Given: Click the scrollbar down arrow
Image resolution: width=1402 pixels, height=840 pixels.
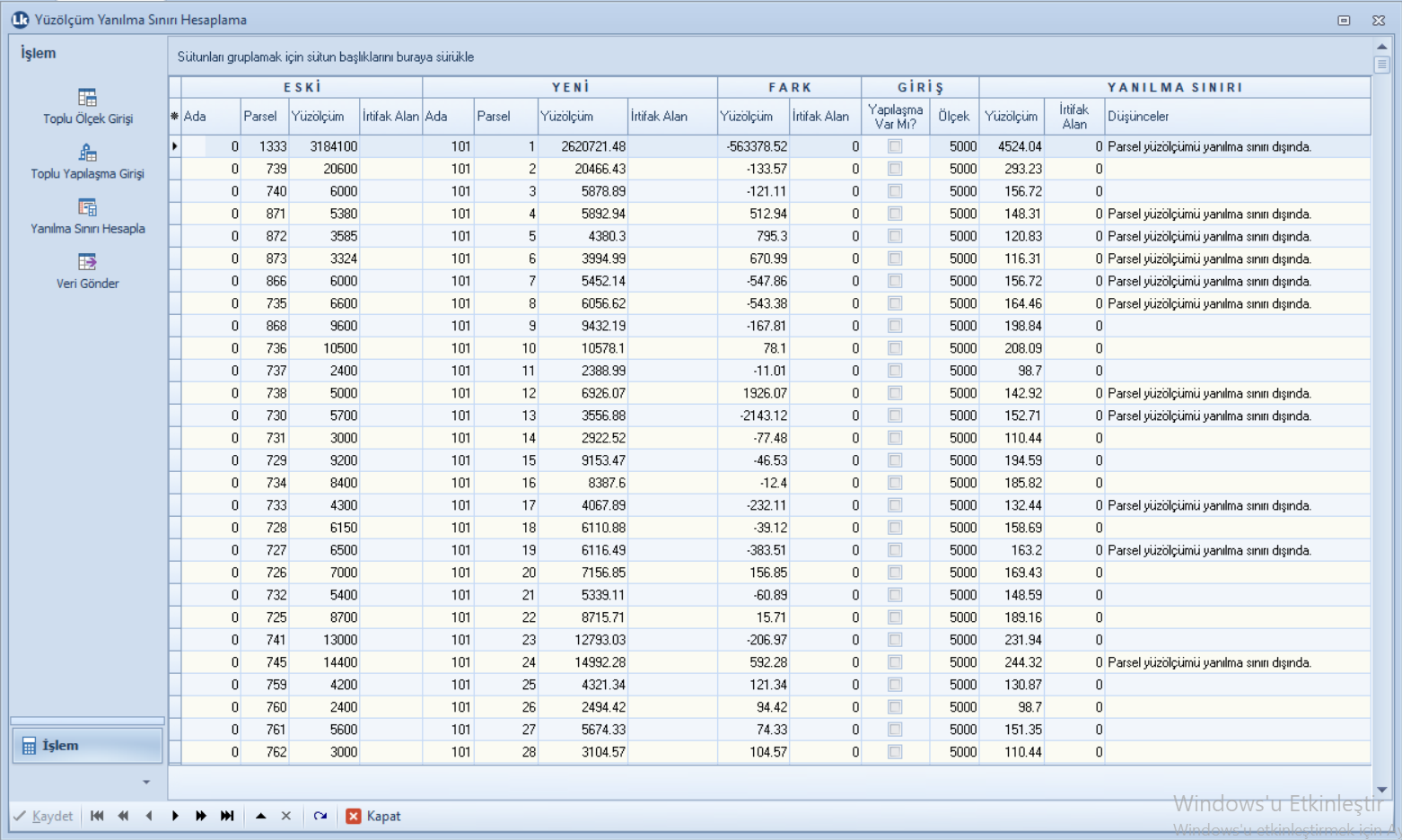Looking at the screenshot, I should 1381,790.
